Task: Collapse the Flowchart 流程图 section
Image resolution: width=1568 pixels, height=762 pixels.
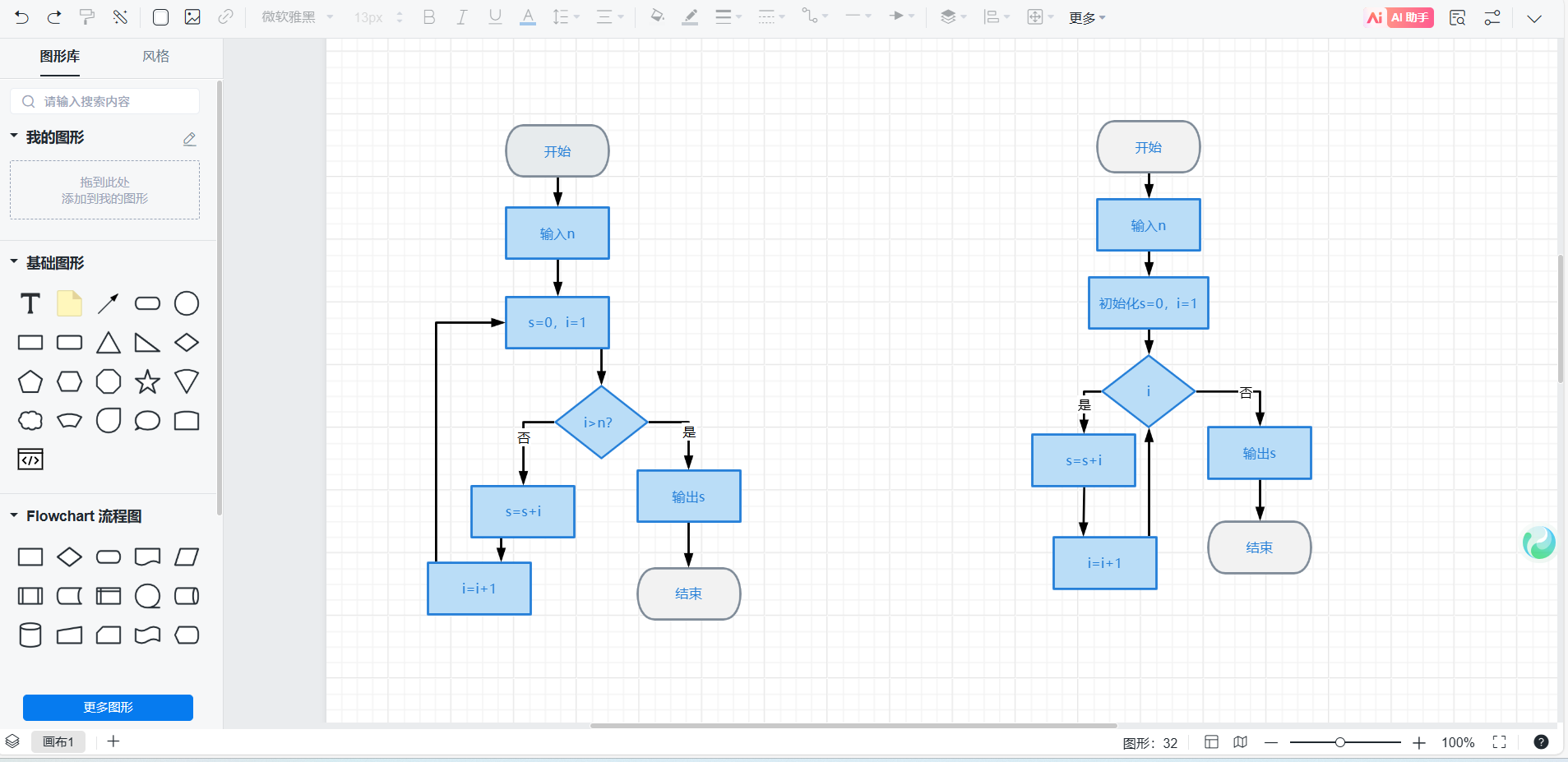Action: click(x=14, y=515)
